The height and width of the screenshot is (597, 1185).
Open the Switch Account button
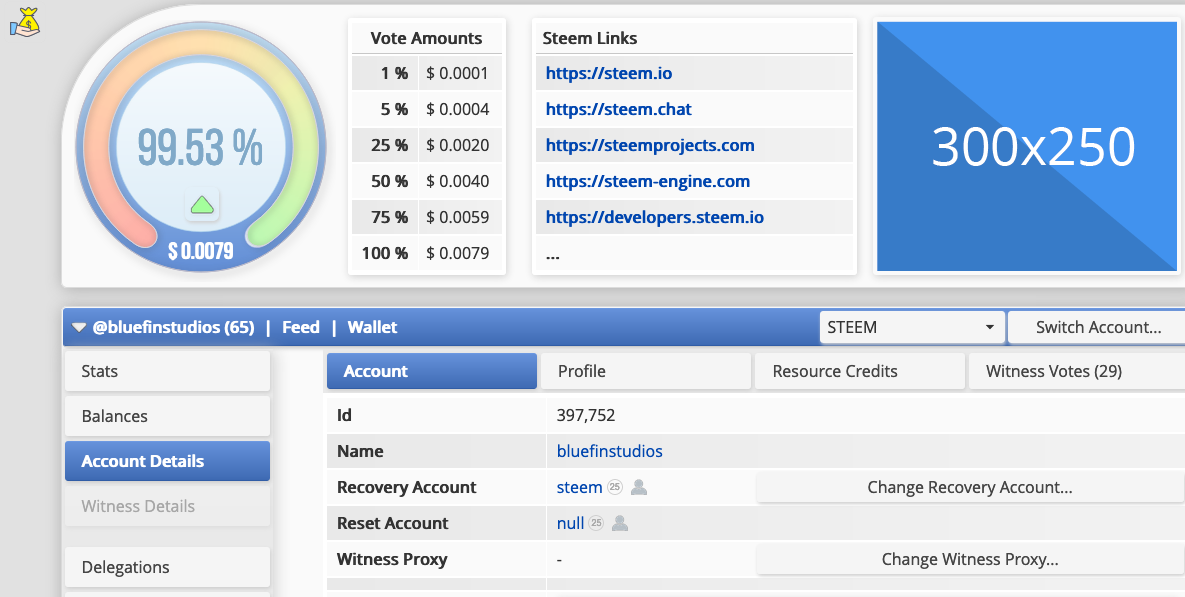click(1097, 327)
